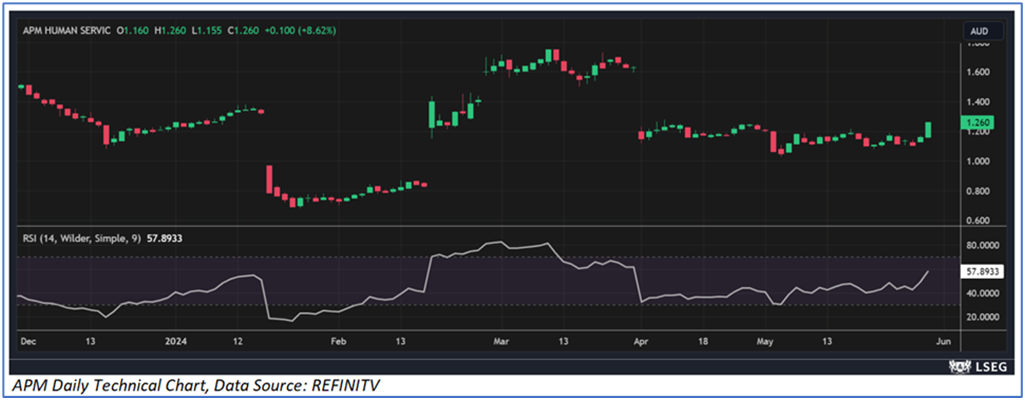Click the May date label on the time axis
This screenshot has height=400, width=1025.
(x=765, y=341)
